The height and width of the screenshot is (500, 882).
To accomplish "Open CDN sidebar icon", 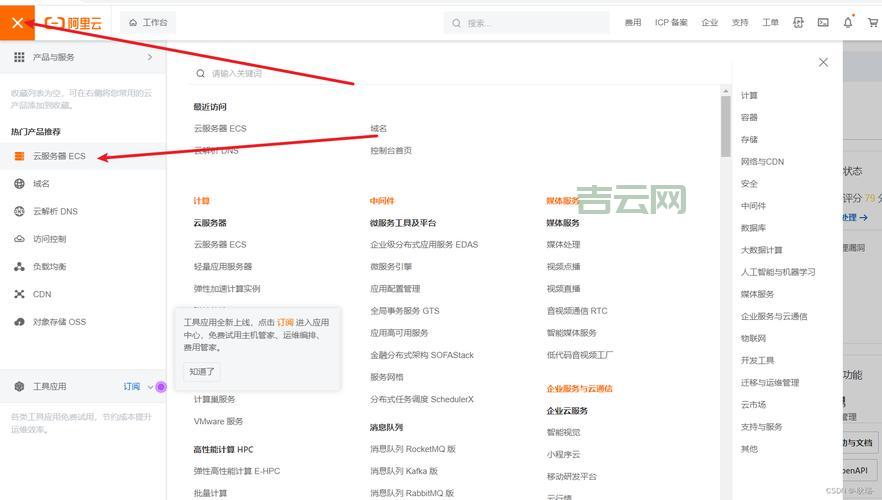I will pyautogui.click(x=19, y=294).
